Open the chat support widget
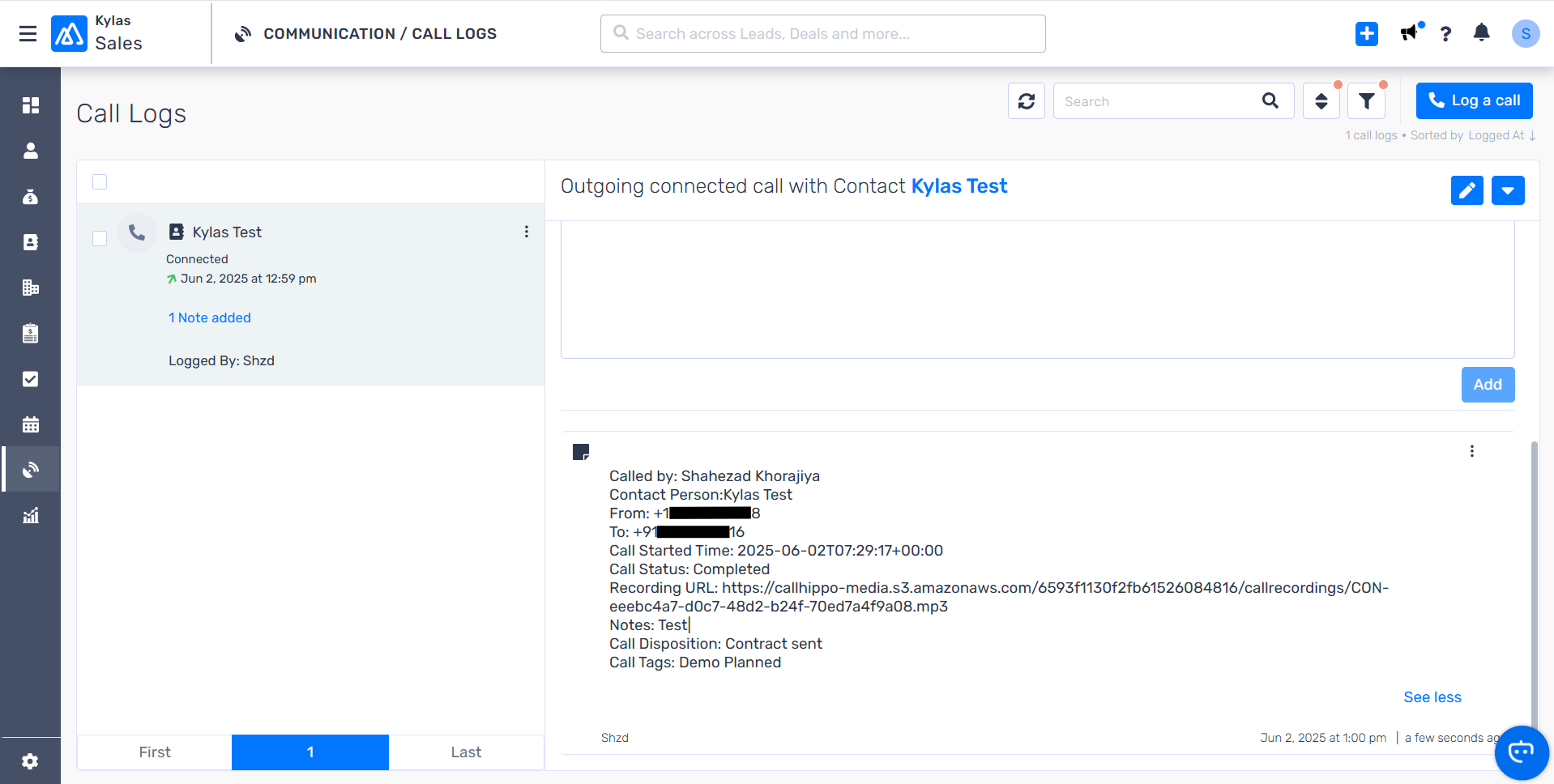The image size is (1554, 784). pos(1521,752)
